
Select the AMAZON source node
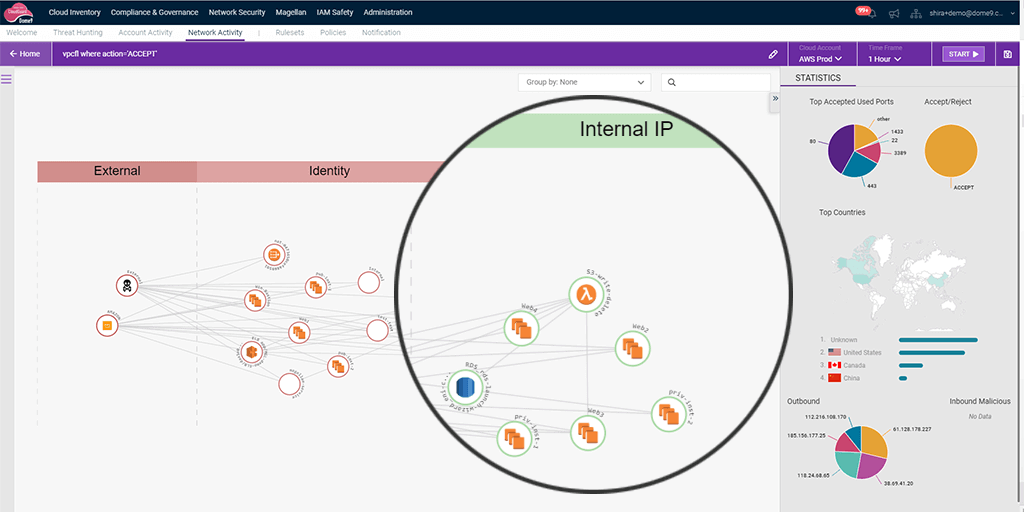107,325
